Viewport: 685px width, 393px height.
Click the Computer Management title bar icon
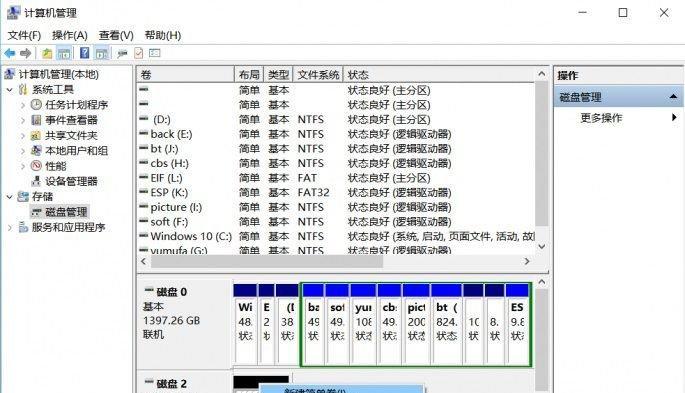tap(14, 12)
